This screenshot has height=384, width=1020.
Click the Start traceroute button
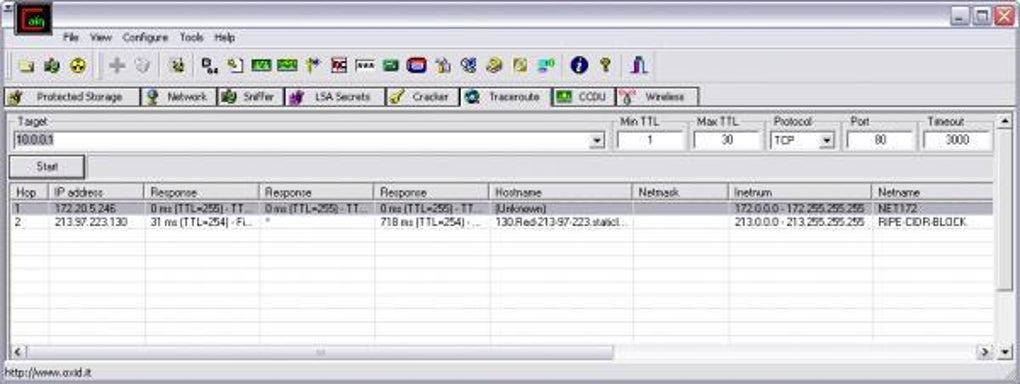(47, 167)
